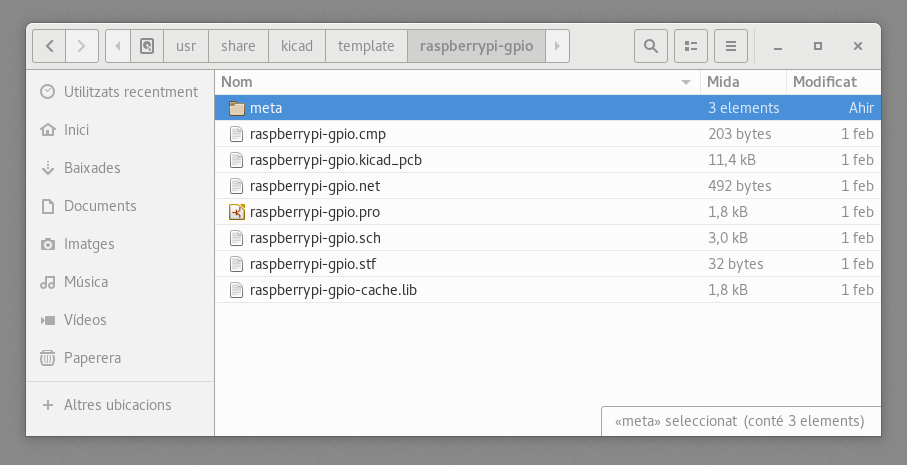The height and width of the screenshot is (465, 907).
Task: Open the hamburger options menu
Action: (x=731, y=46)
